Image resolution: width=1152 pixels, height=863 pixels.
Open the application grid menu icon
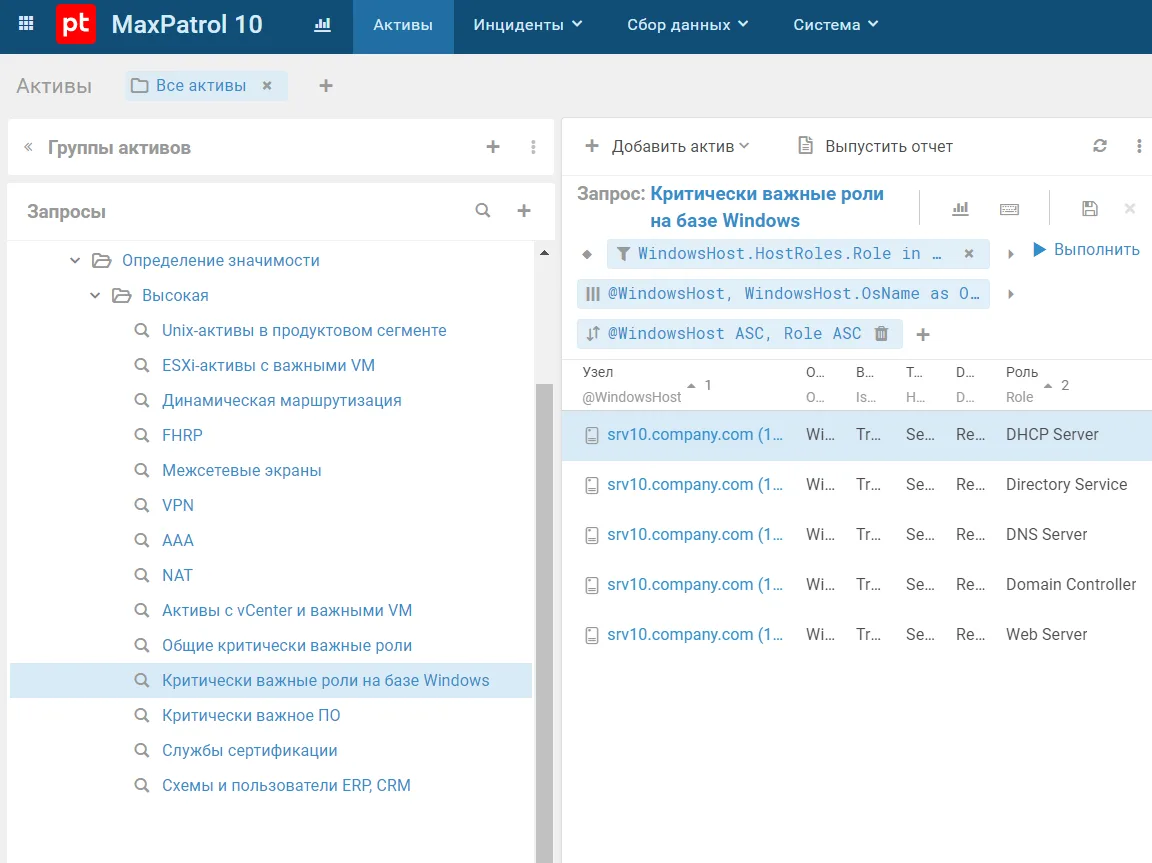[x=26, y=24]
